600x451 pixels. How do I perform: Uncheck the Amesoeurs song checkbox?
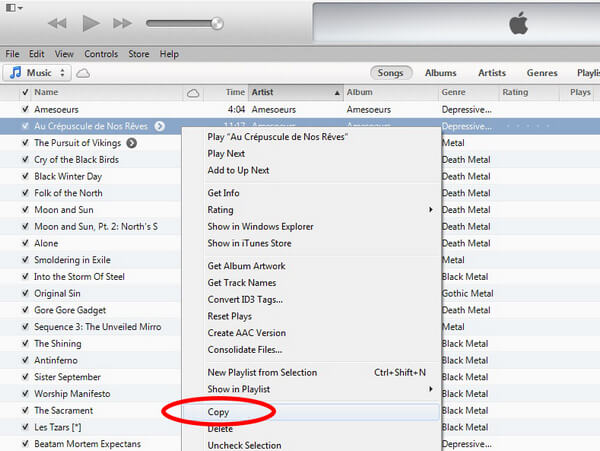[25, 109]
